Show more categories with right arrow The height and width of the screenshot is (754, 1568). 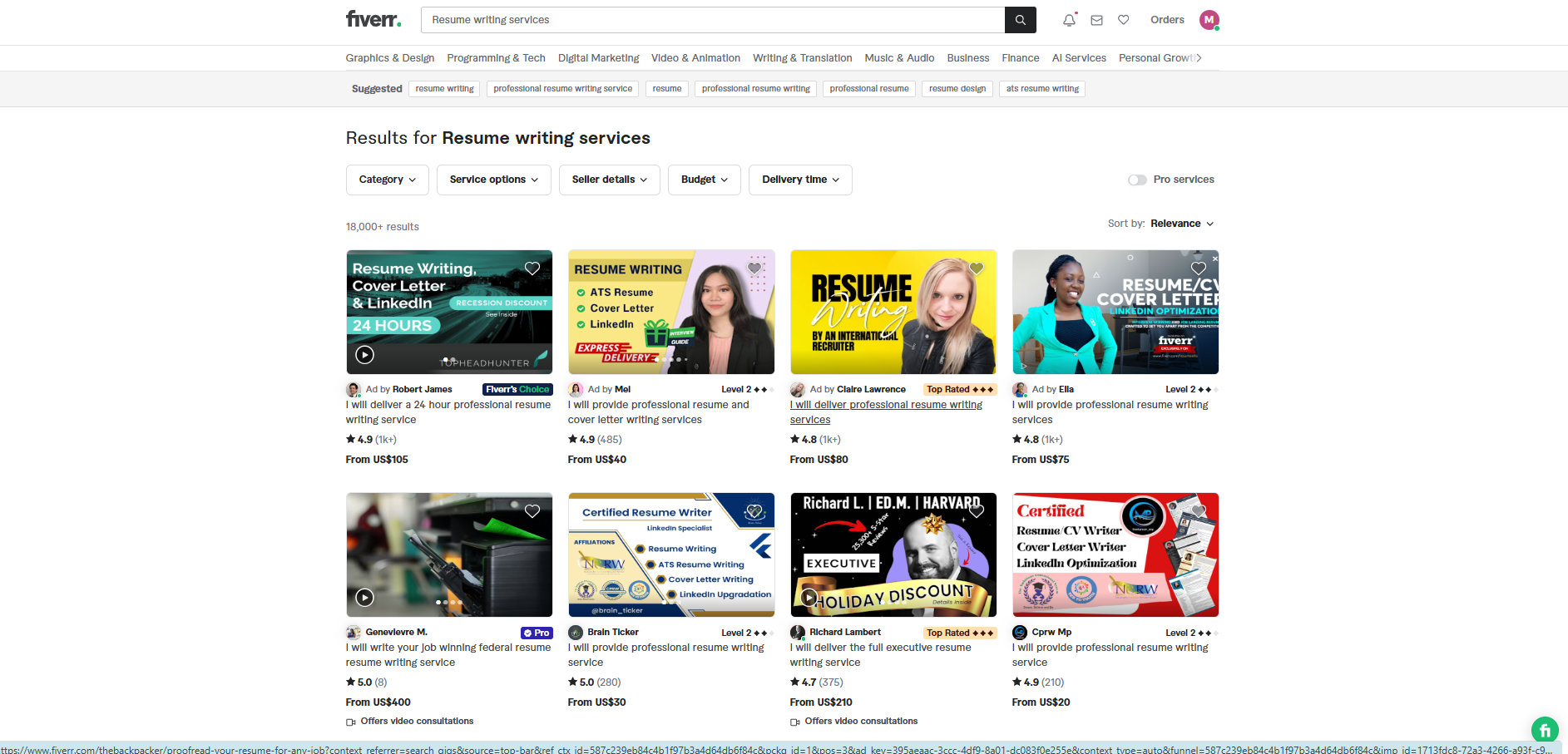1199,57
